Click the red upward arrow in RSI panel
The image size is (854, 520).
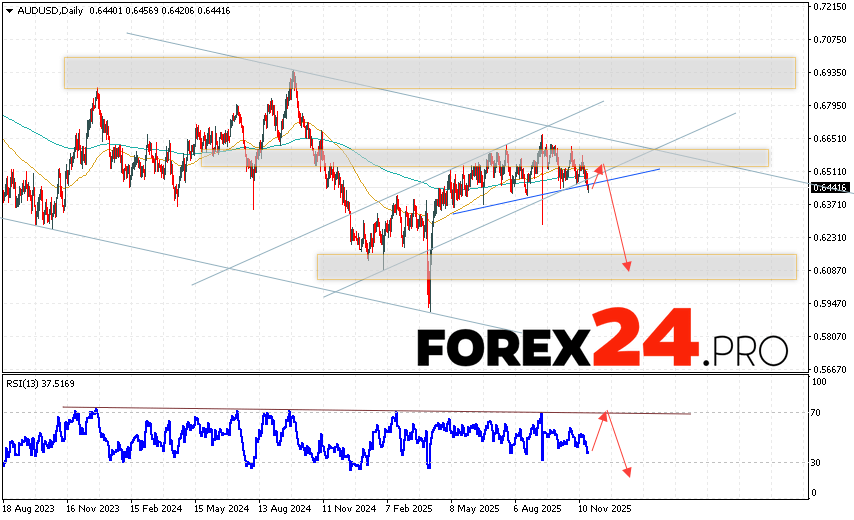point(597,430)
